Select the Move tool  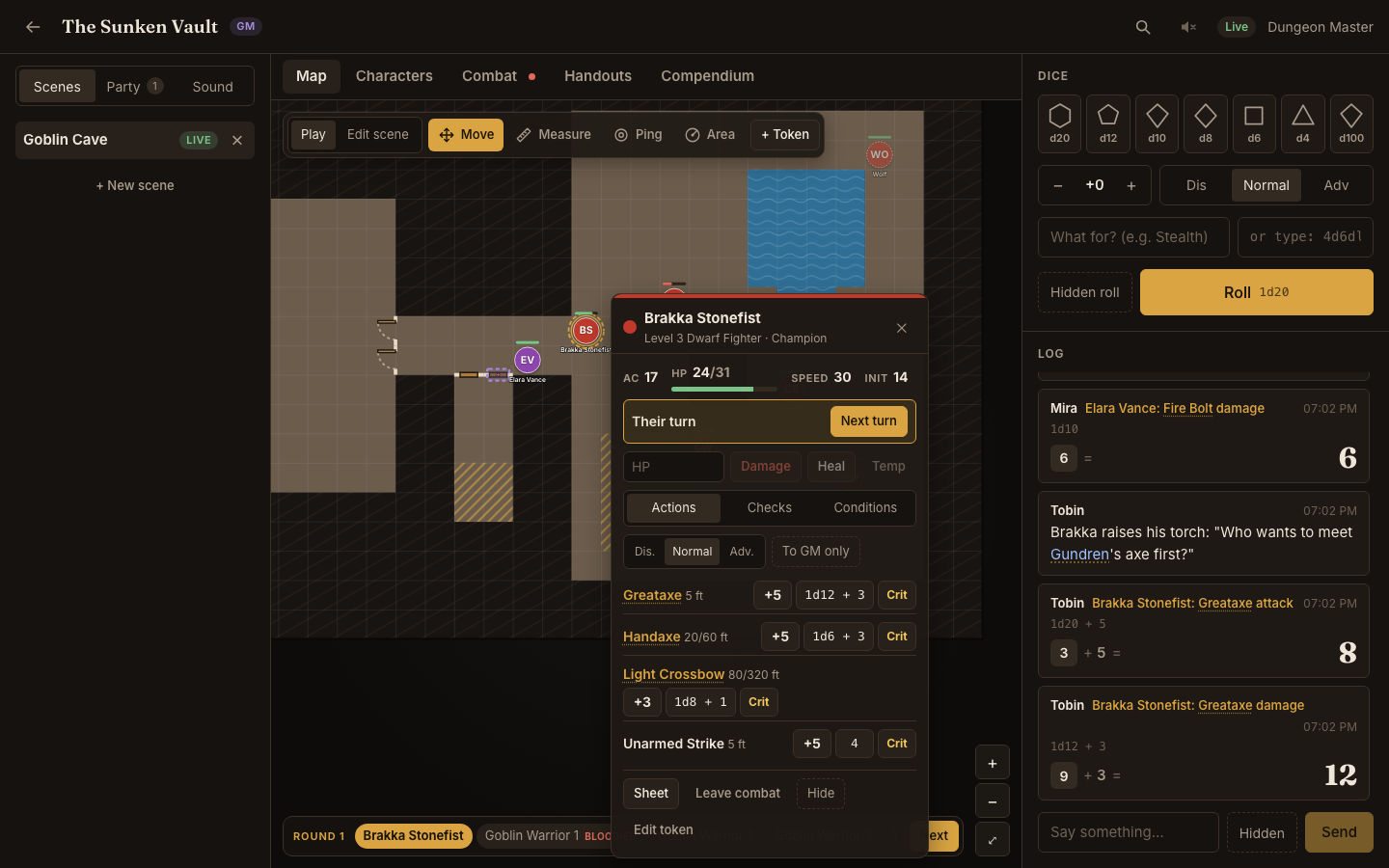click(x=466, y=135)
